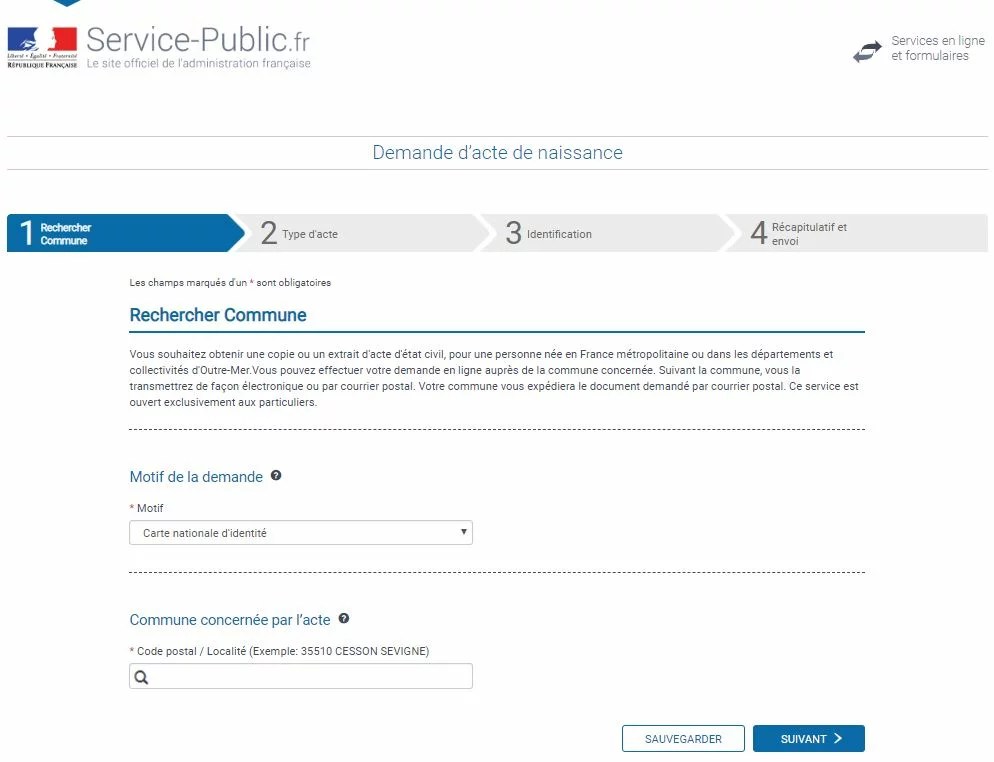Open the Motif dropdown arrow
Image resolution: width=994 pixels, height=762 pixels.
click(462, 532)
